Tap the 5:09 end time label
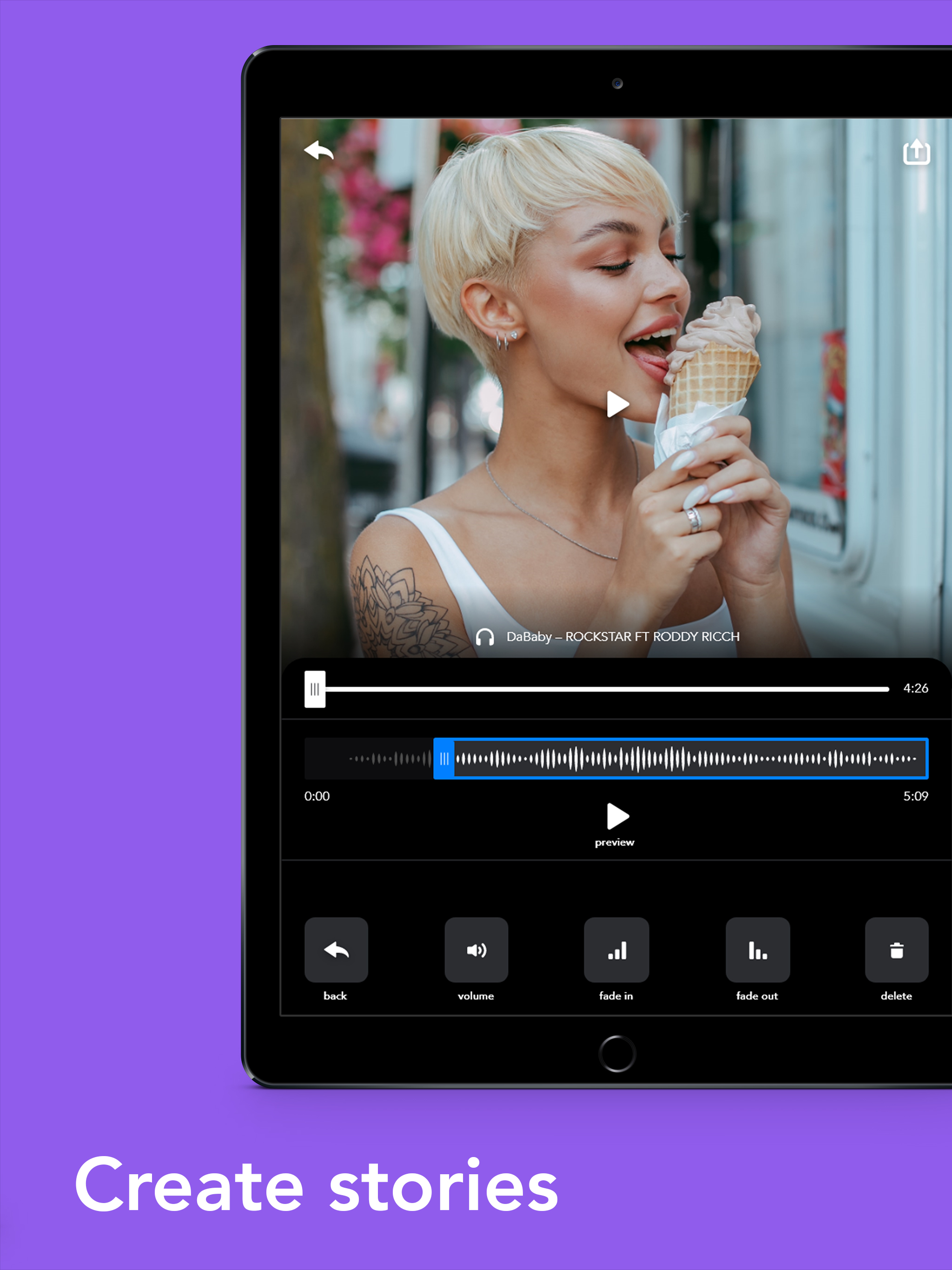Screen dimensions: 952x1270 tap(915, 796)
